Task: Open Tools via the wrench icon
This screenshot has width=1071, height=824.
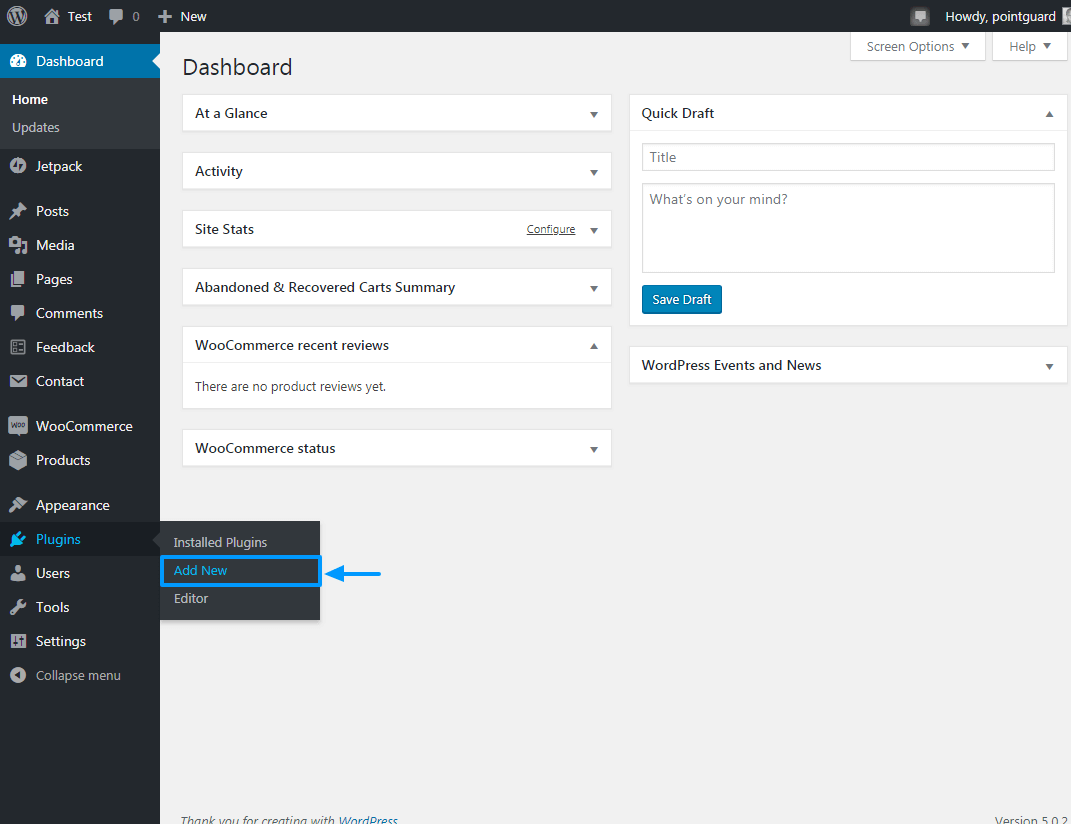Action: (x=18, y=607)
